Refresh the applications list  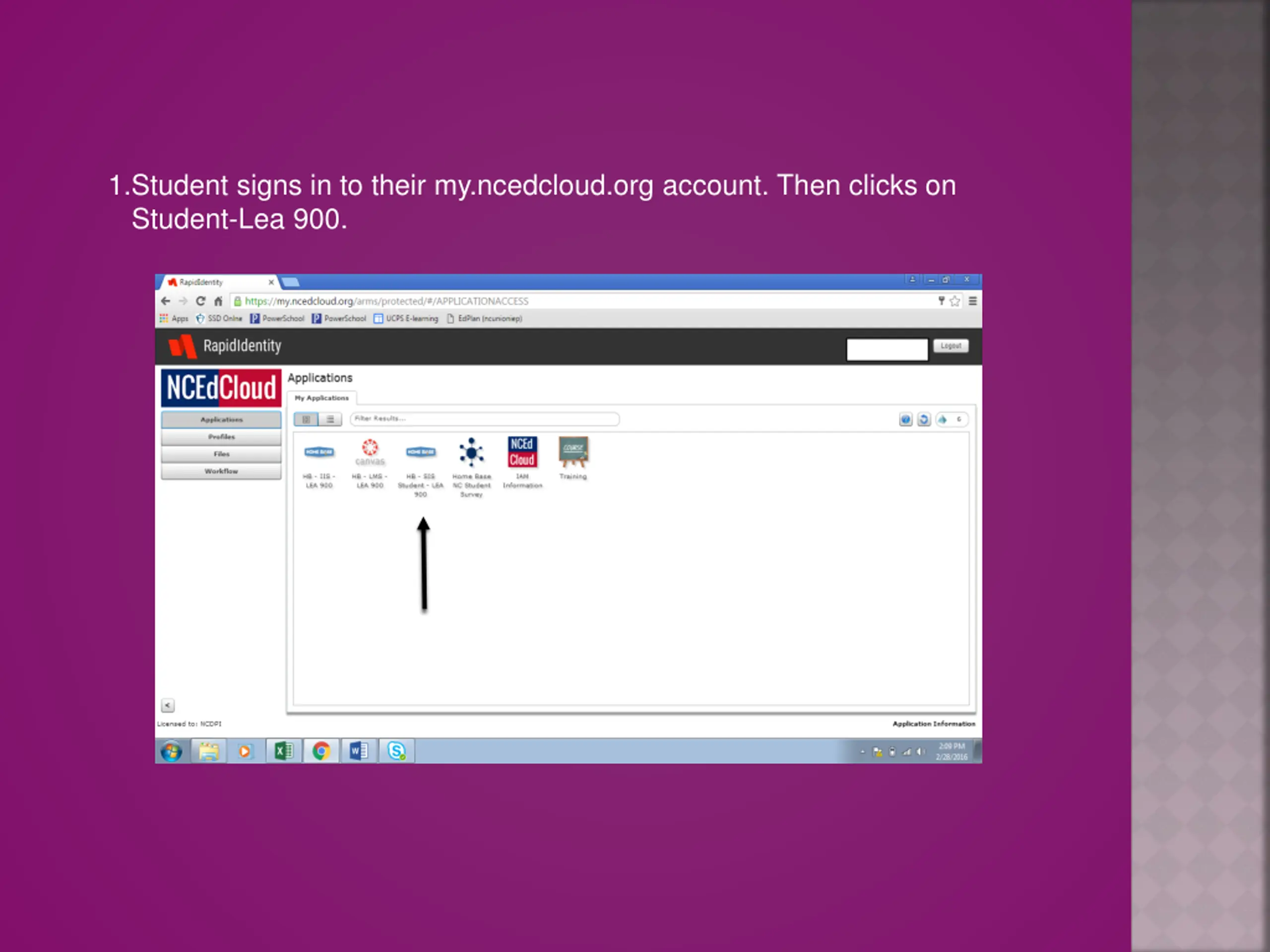pos(923,419)
